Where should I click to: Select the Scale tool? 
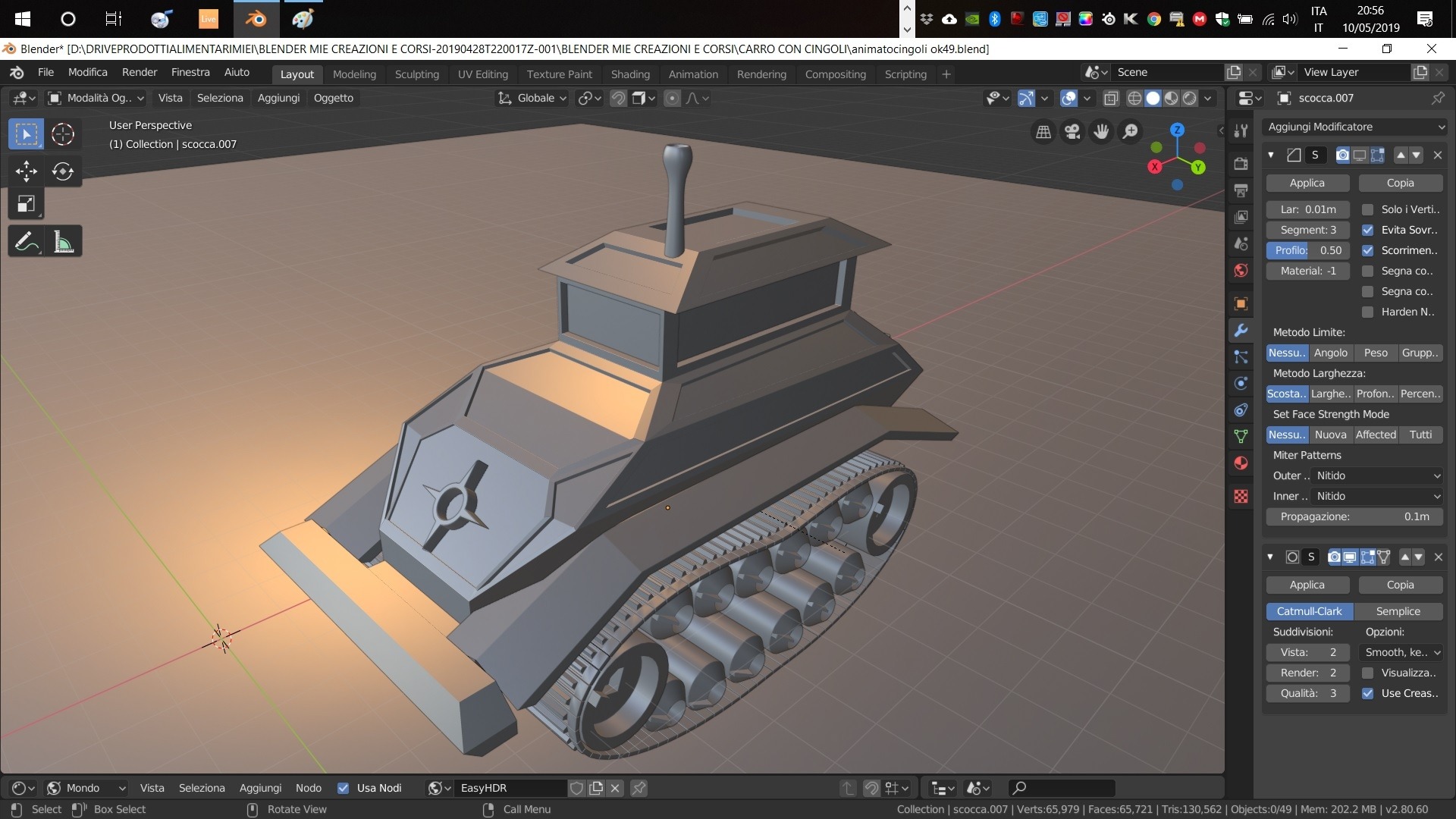pos(27,204)
